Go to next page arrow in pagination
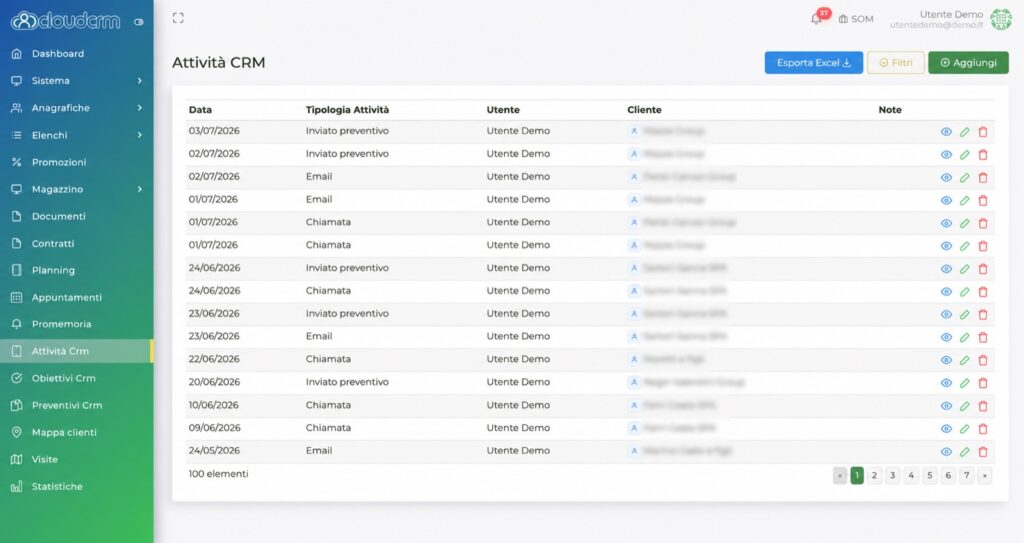The image size is (1024, 543). 985,476
